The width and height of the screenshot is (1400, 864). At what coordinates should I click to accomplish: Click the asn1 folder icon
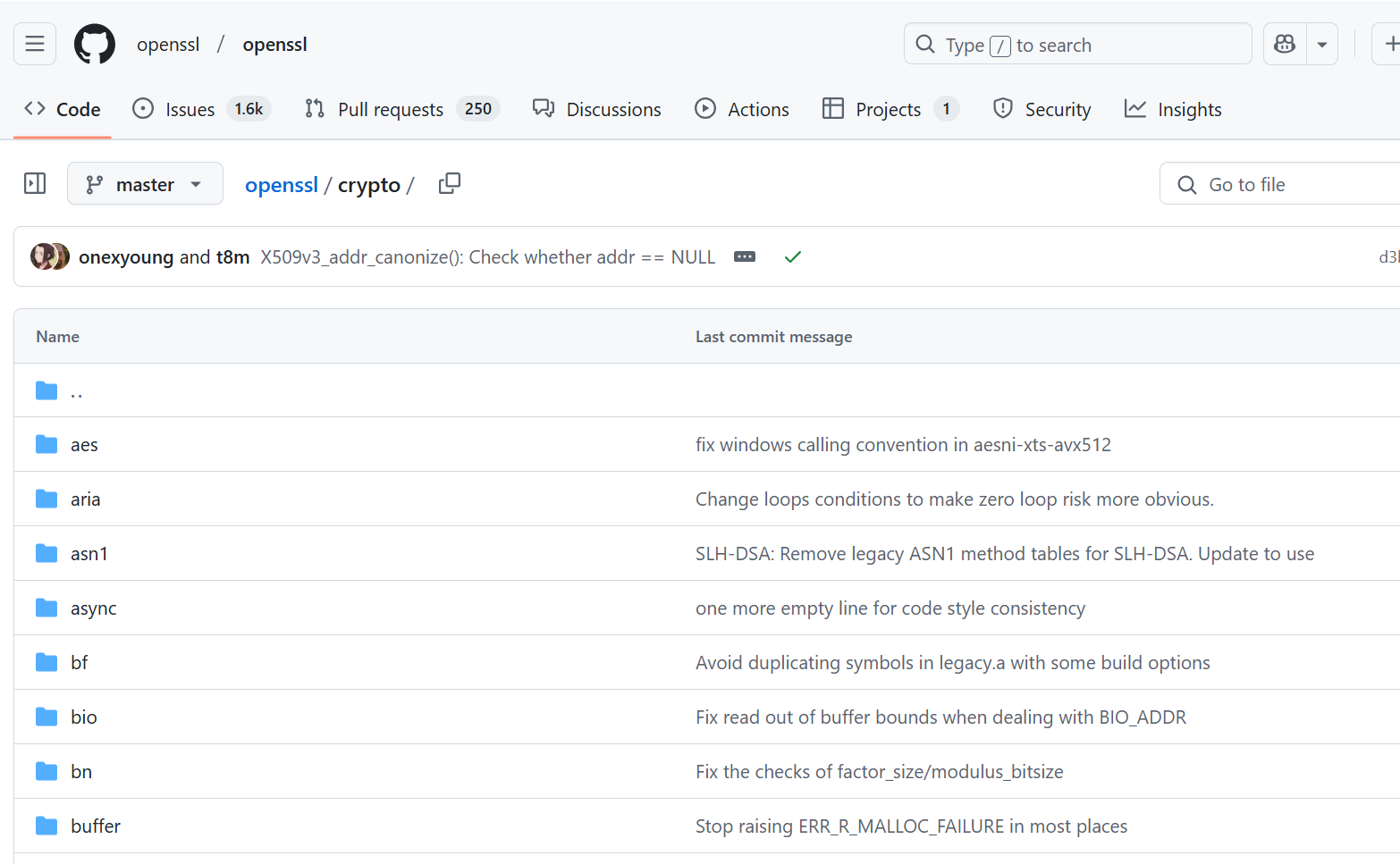pos(46,553)
